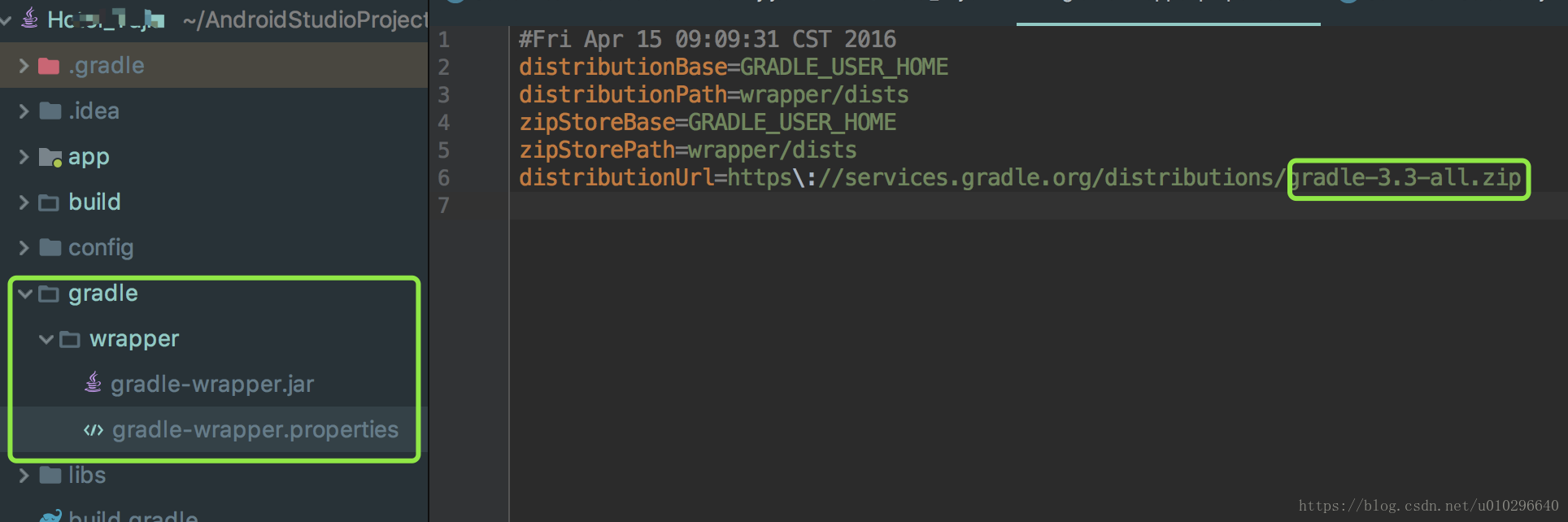
Task: Open the build.gradle file
Action: (x=133, y=515)
